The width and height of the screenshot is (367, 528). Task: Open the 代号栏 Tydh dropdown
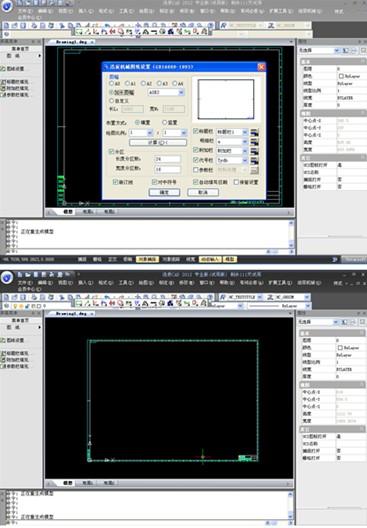pyautogui.click(x=245, y=160)
